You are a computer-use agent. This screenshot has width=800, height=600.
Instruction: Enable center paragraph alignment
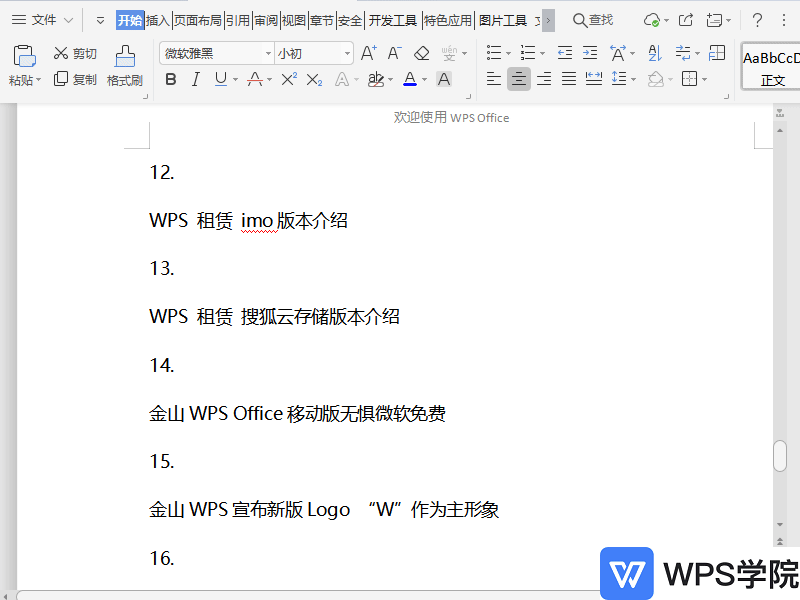click(518, 79)
